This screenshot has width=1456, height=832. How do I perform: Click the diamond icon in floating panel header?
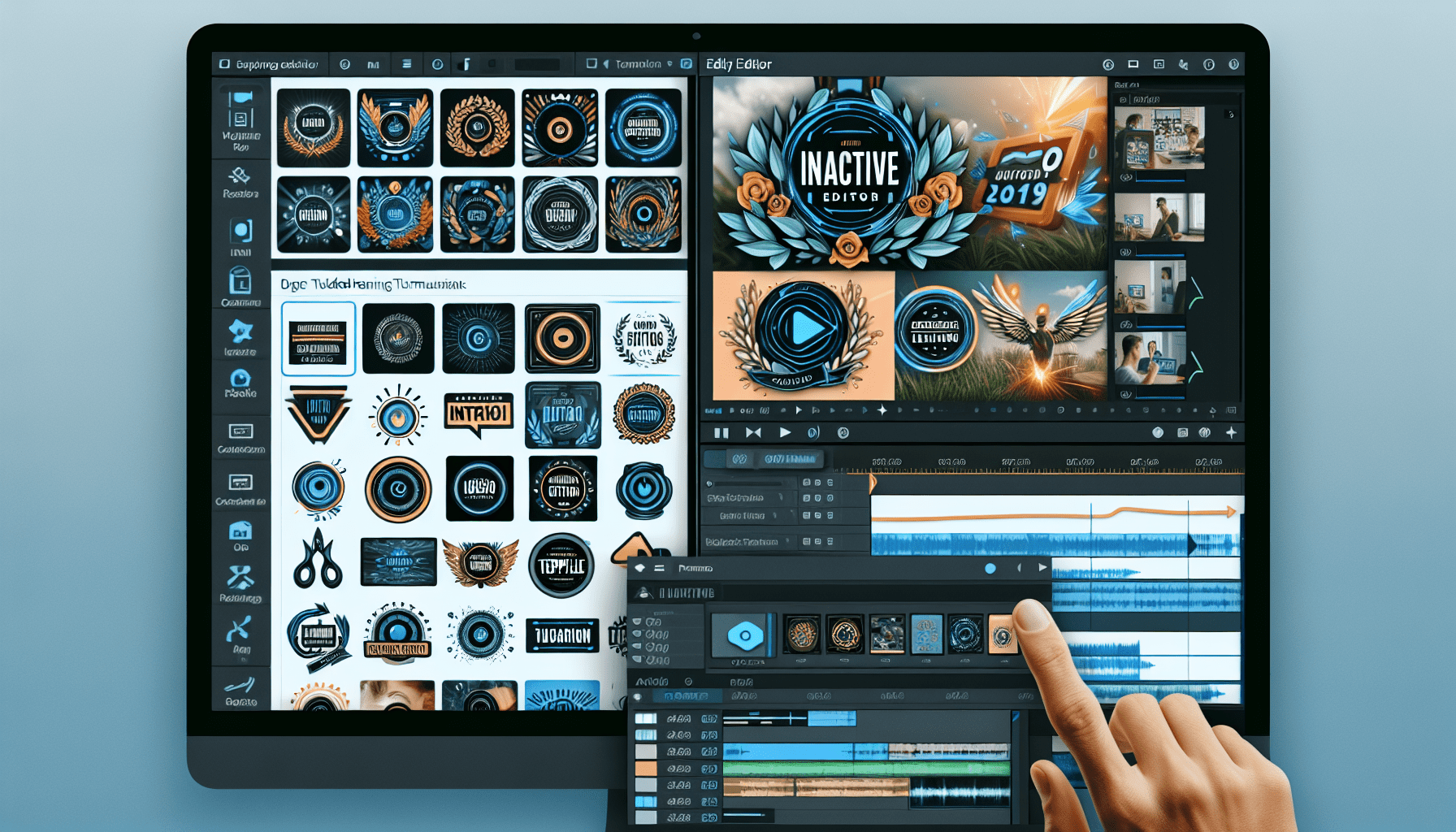(639, 568)
